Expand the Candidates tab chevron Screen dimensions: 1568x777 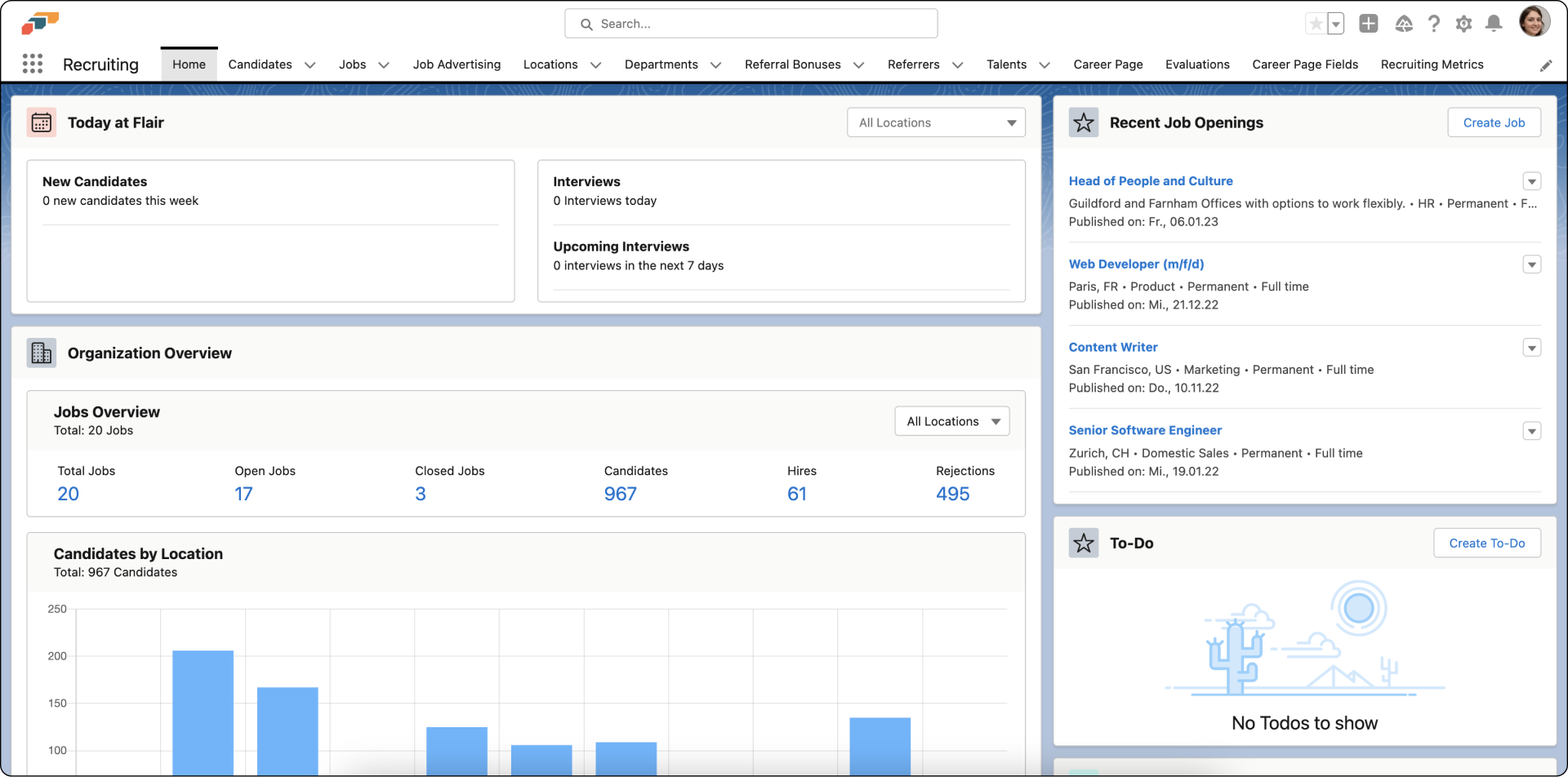pyautogui.click(x=310, y=65)
